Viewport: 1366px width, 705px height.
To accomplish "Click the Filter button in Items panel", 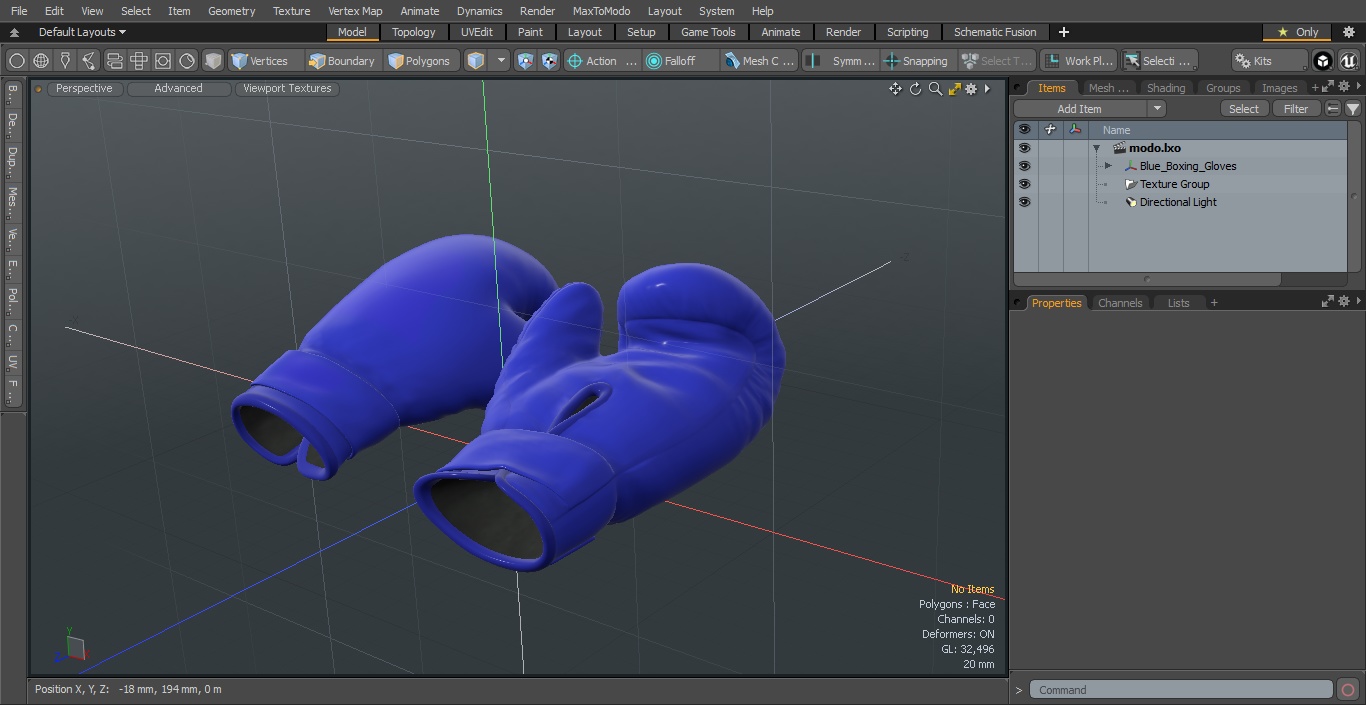I will pyautogui.click(x=1296, y=109).
